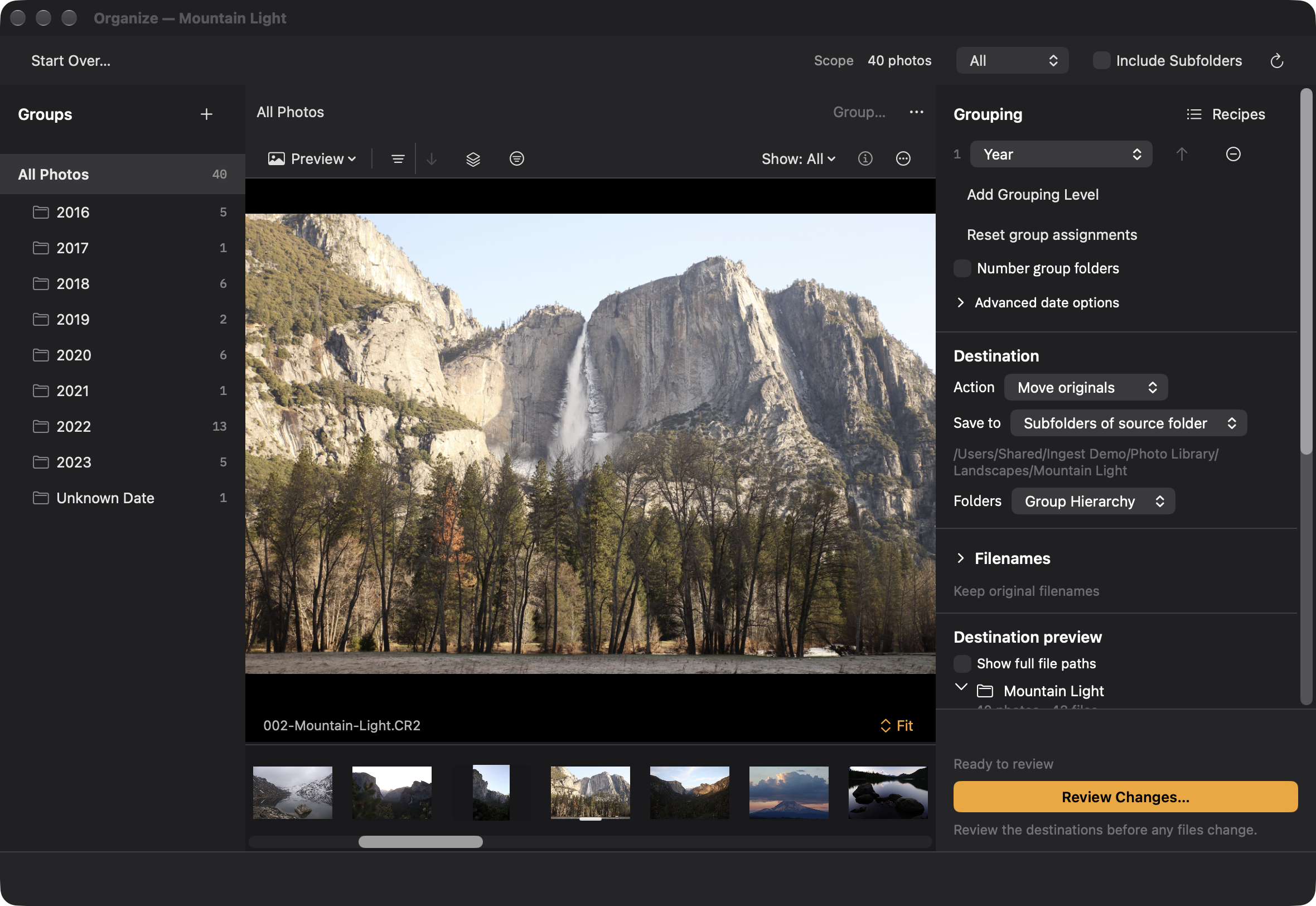The image size is (1316, 906).
Task: Click the right panel vertical scrollbar
Action: (1306, 271)
